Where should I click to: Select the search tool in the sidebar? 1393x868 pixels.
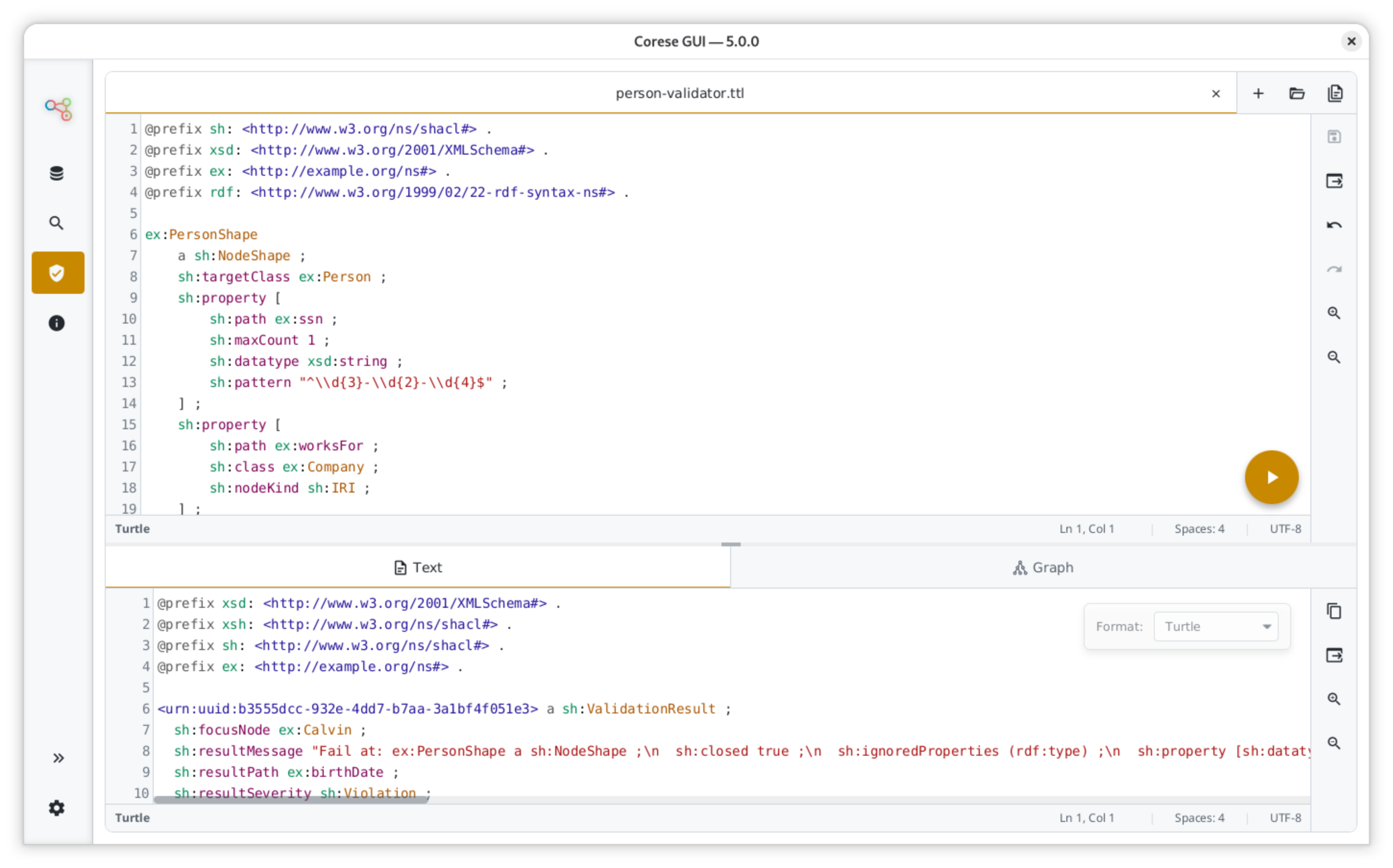[57, 223]
